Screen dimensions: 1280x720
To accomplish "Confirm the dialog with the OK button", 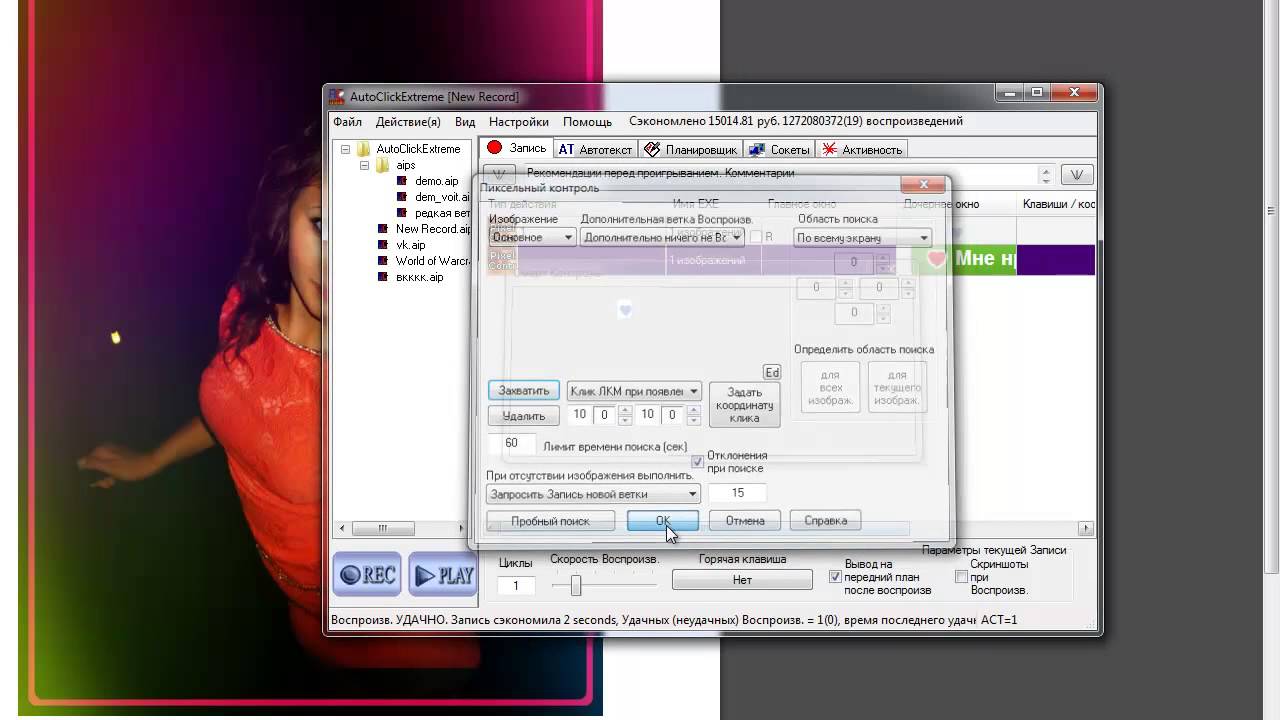I will point(663,521).
